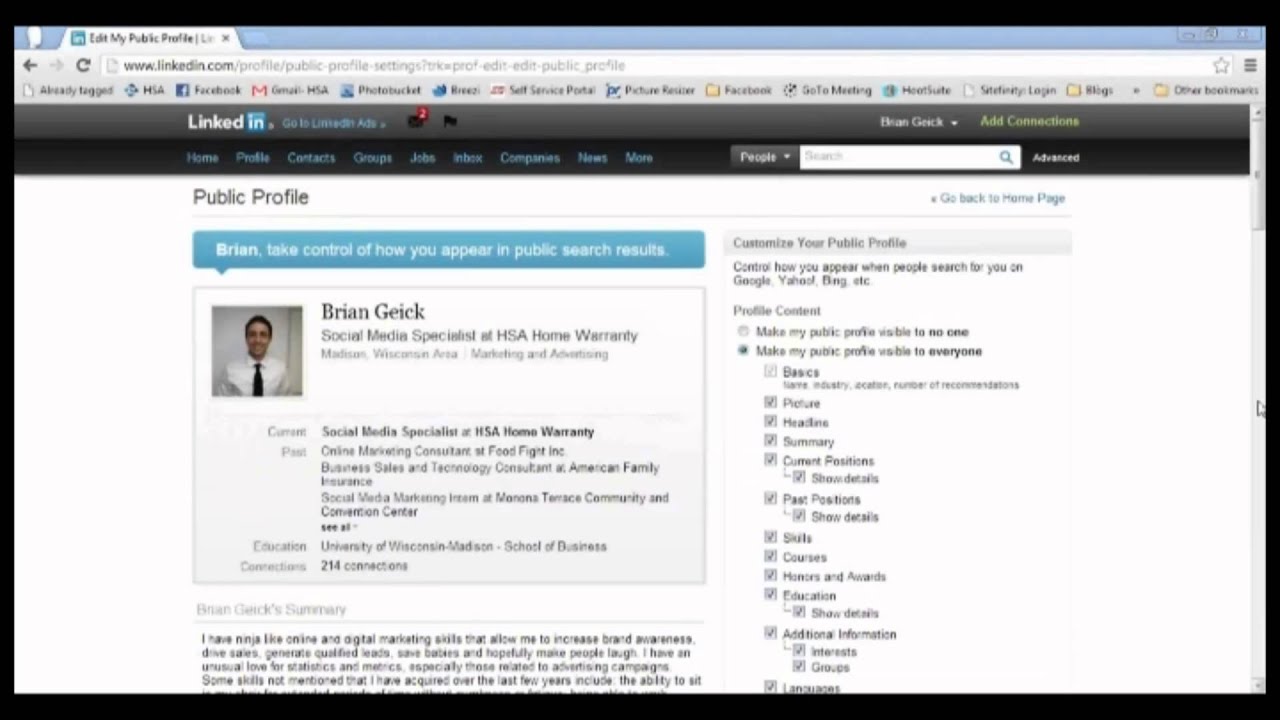Open the Blogs bookmark folder
Viewport: 1280px width, 720px height.
pyautogui.click(x=1090, y=90)
